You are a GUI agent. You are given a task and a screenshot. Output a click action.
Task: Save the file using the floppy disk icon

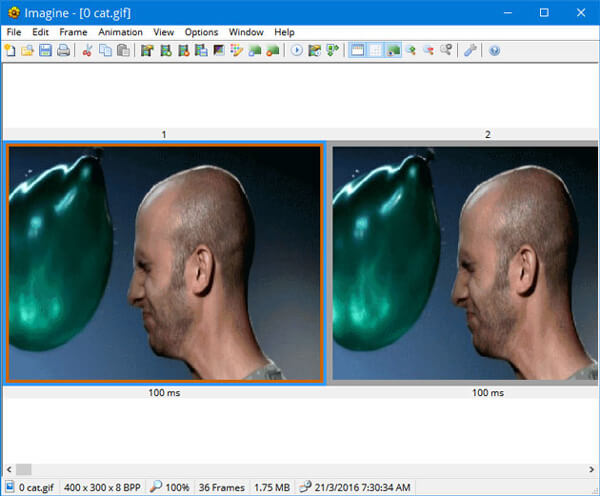pyautogui.click(x=45, y=50)
